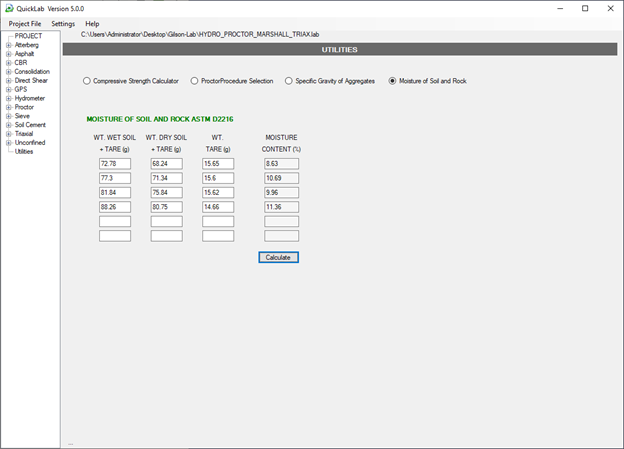Click wet soil weight field containing 72.78

(115, 163)
